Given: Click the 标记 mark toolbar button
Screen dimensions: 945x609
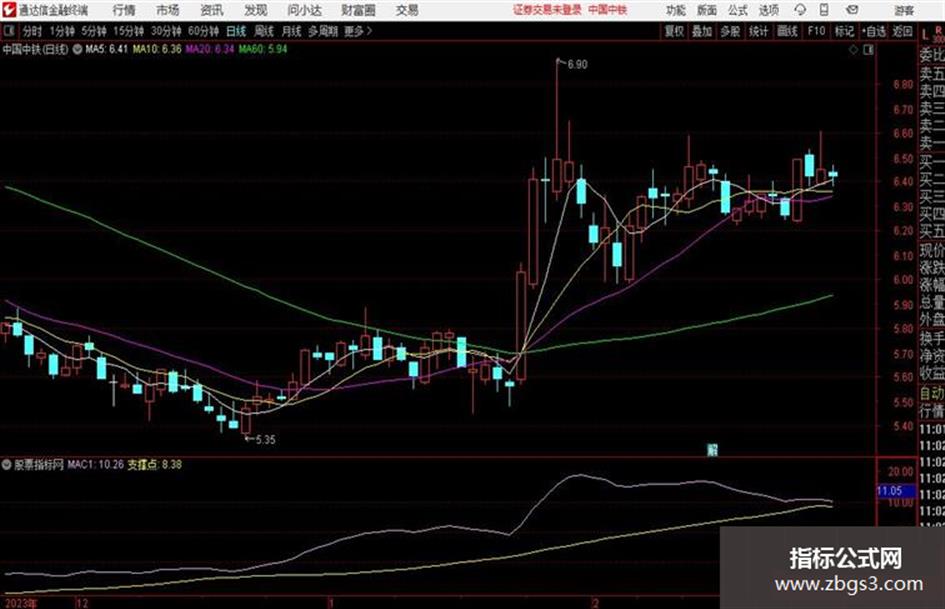Looking at the screenshot, I should (x=844, y=31).
